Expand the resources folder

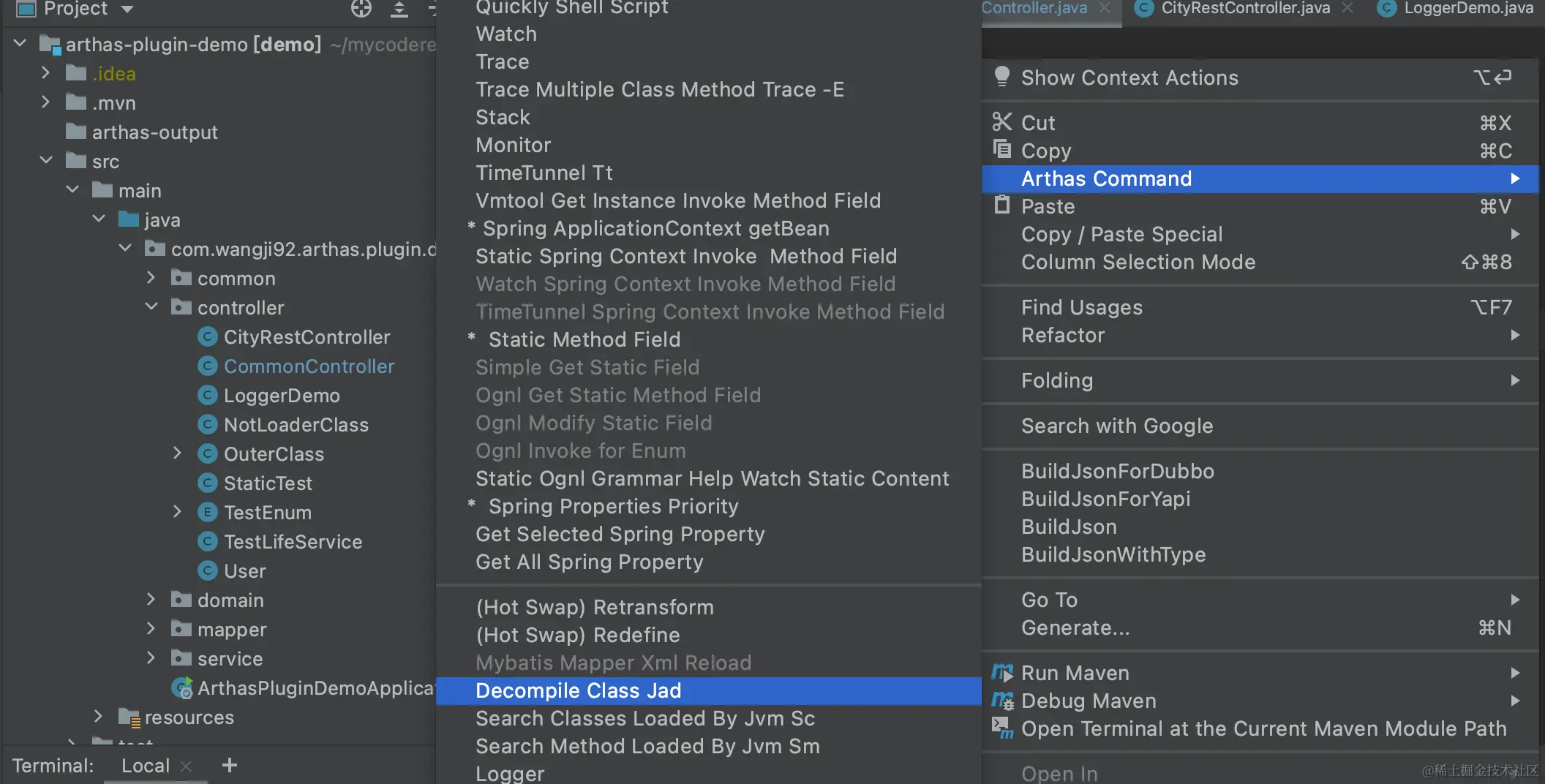(98, 717)
